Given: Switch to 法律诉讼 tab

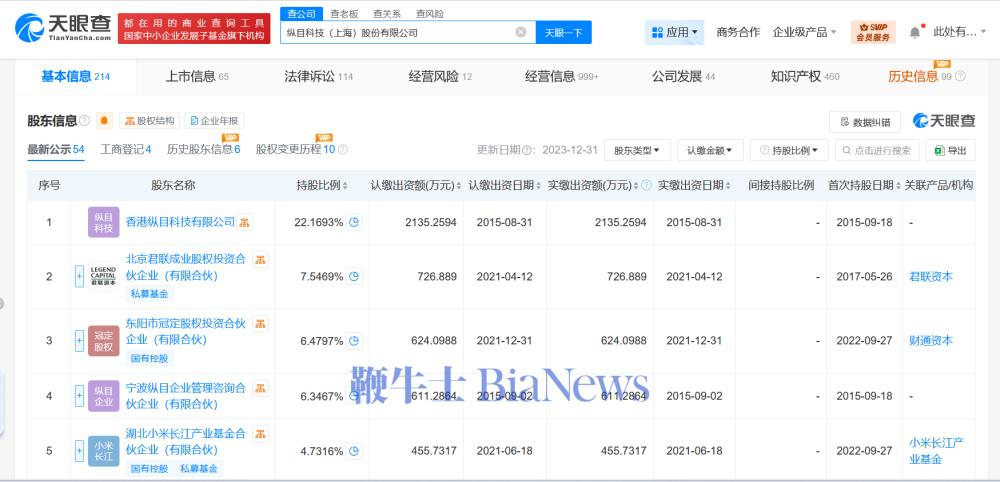Looking at the screenshot, I should pos(318,77).
